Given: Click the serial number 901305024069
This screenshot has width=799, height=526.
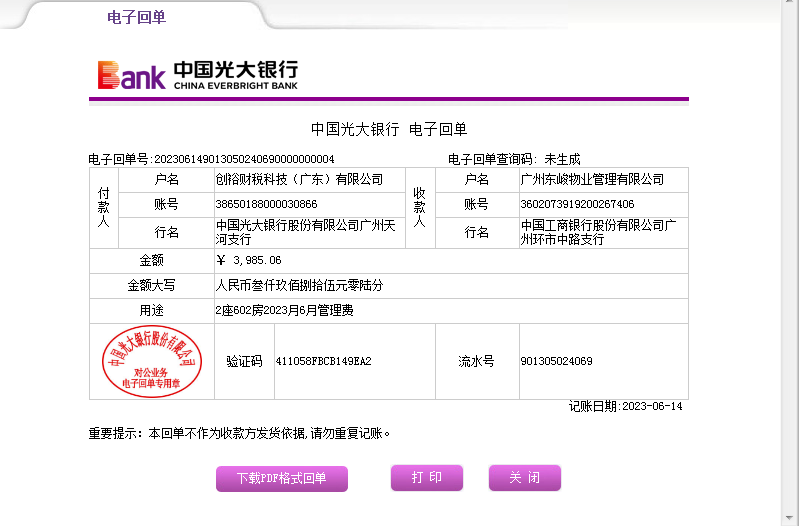Looking at the screenshot, I should [556, 361].
